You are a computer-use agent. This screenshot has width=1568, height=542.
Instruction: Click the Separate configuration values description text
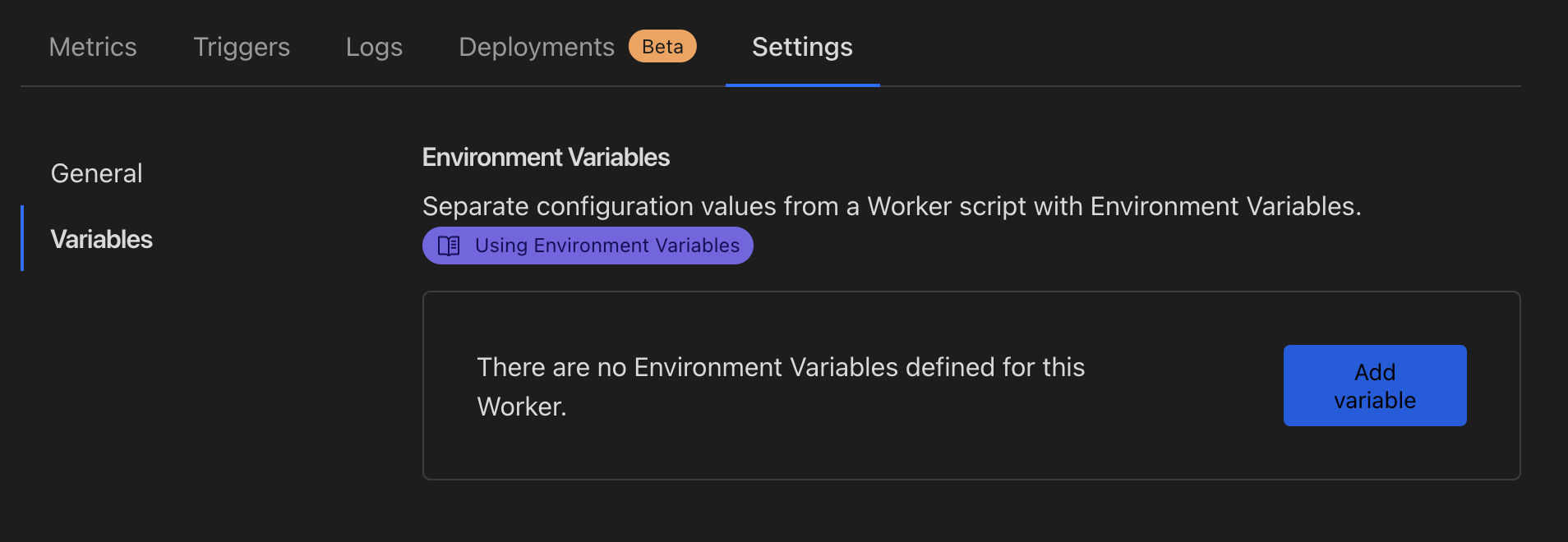891,206
